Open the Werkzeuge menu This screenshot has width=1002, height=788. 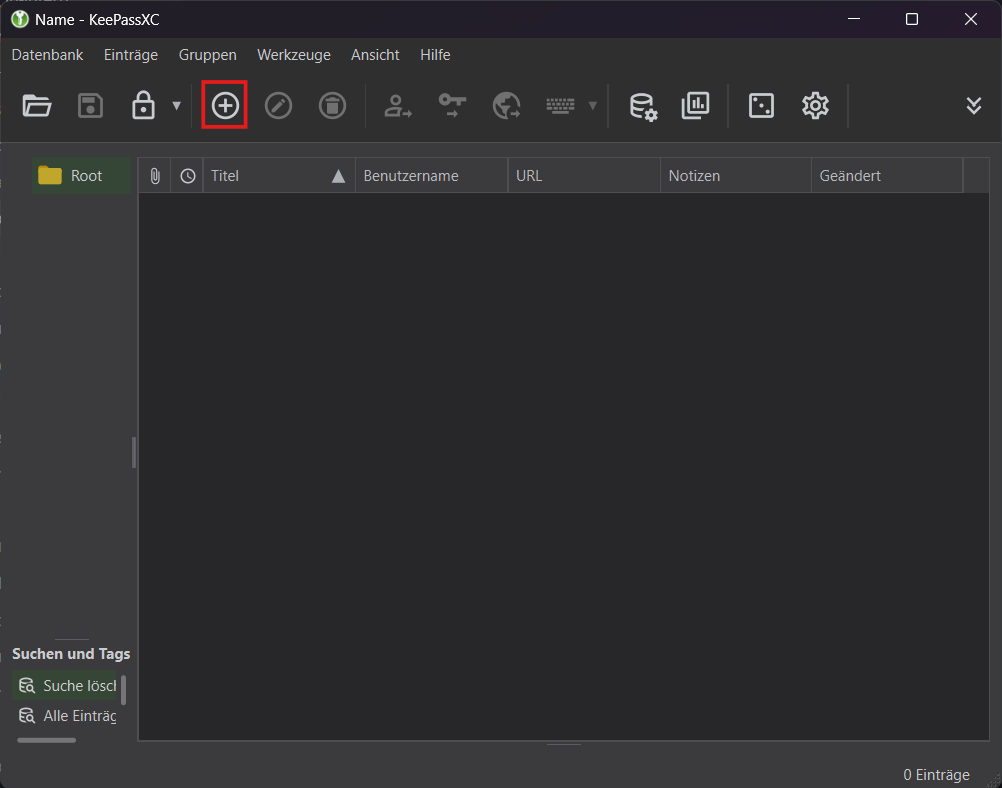[x=293, y=55]
